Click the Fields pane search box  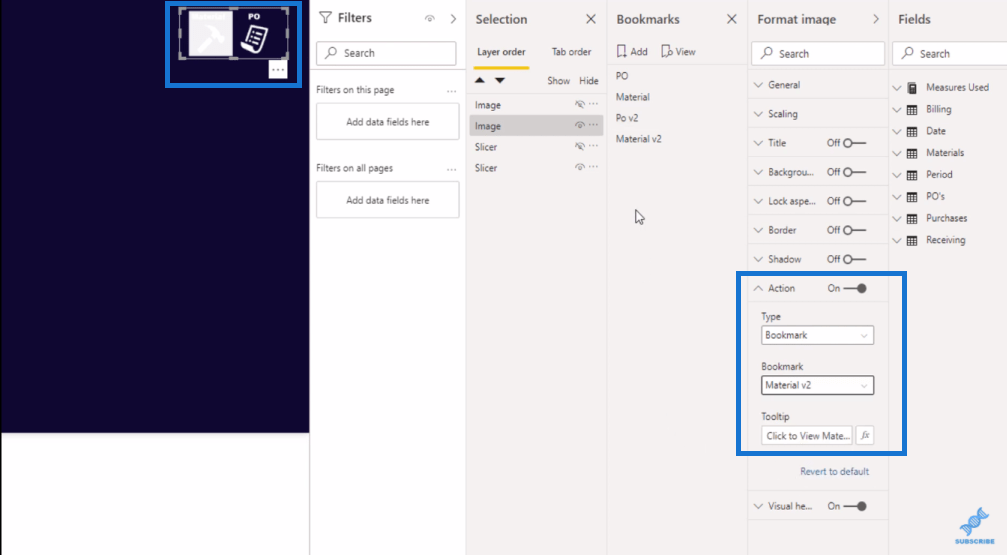point(949,54)
